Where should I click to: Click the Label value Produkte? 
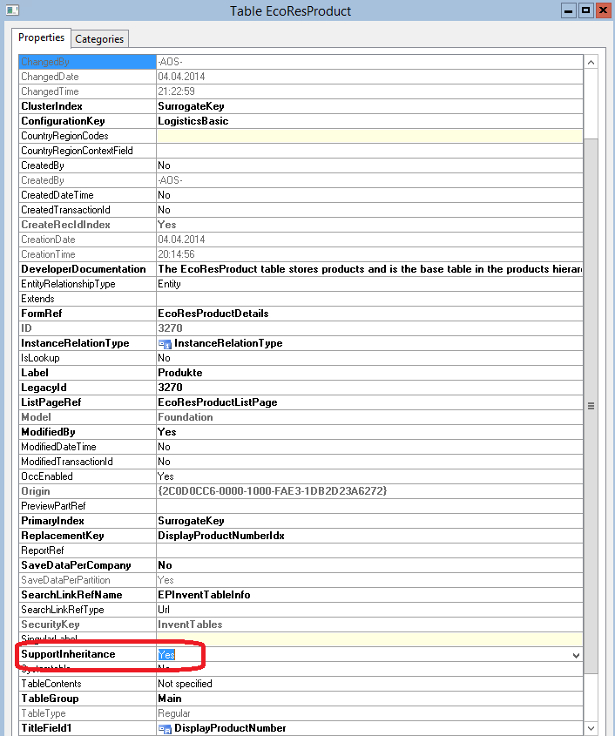point(180,373)
